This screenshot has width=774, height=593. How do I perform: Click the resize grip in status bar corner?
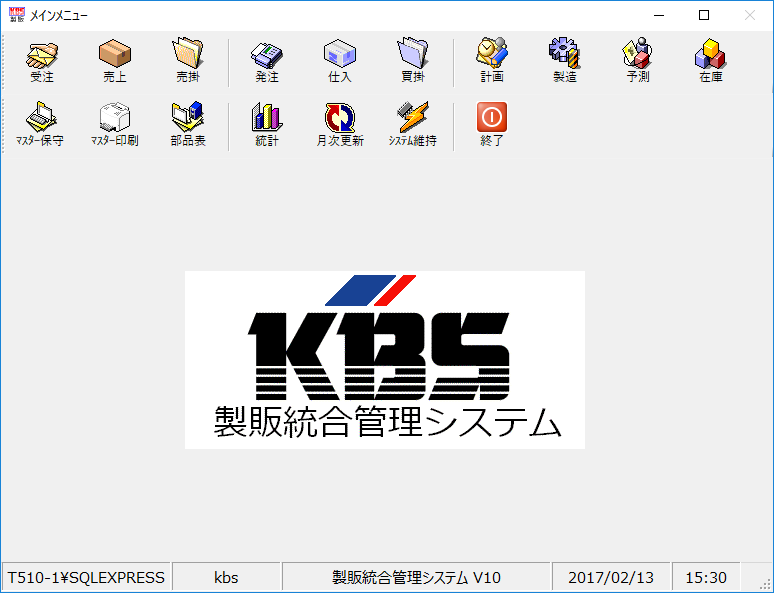tap(765, 584)
